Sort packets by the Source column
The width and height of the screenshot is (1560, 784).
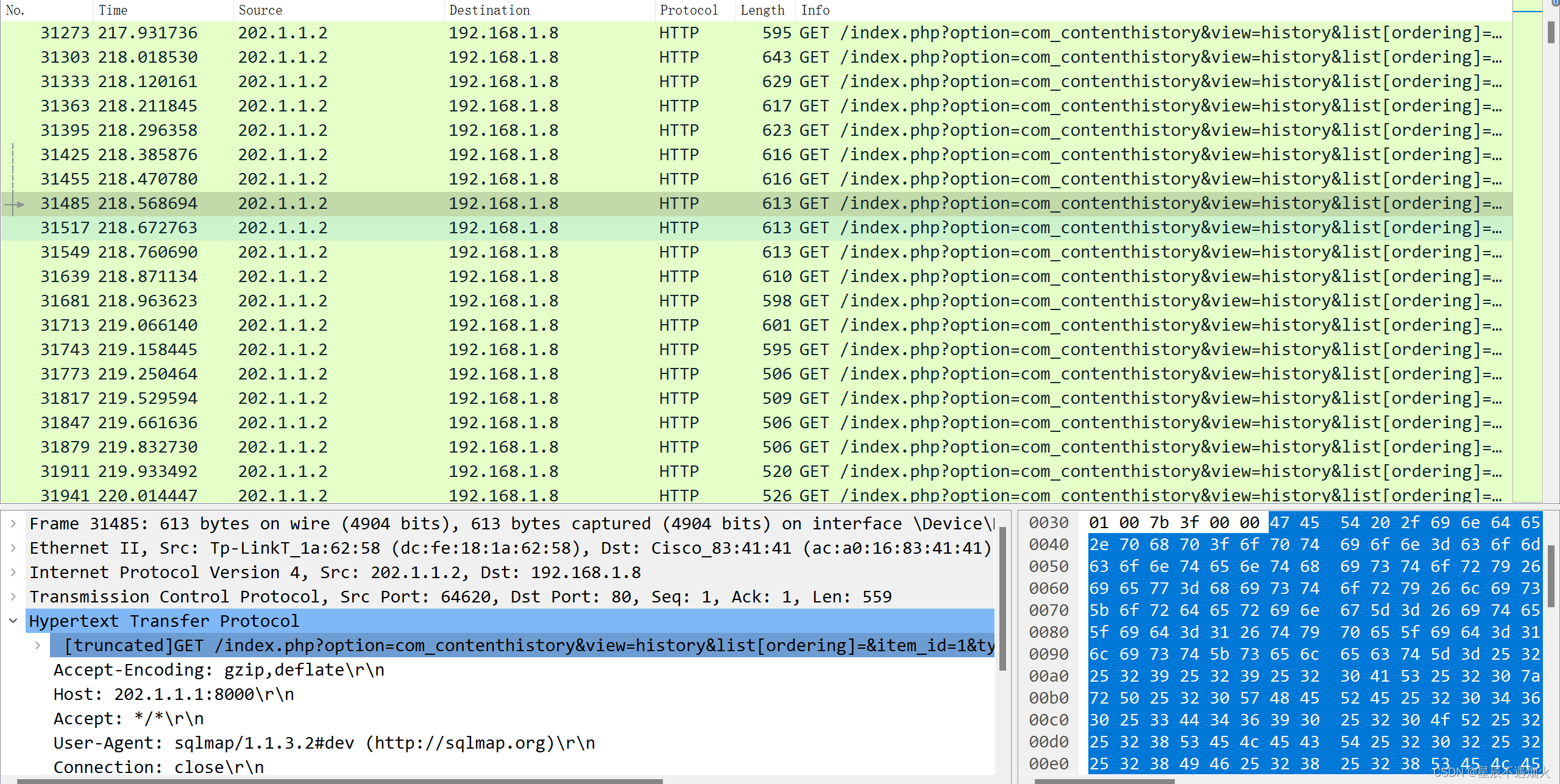point(261,10)
